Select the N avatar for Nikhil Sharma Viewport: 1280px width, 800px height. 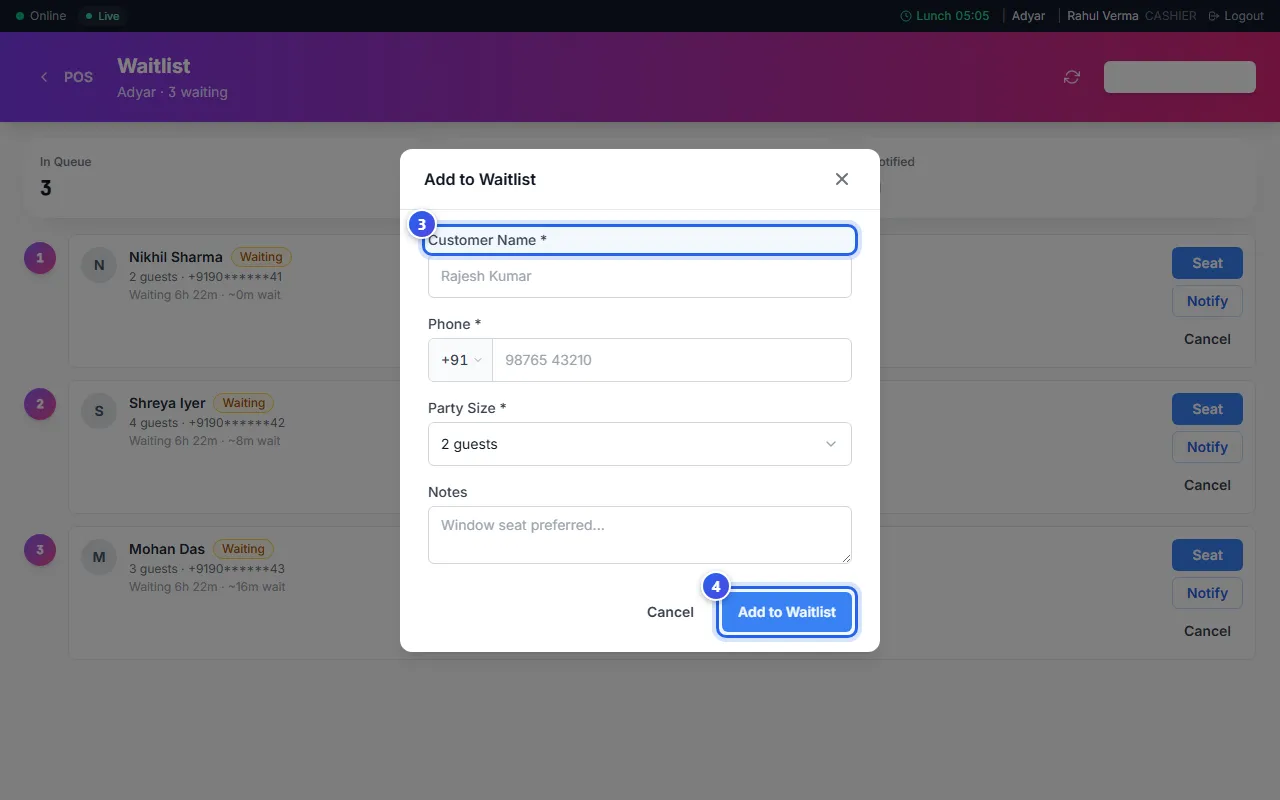(99, 265)
